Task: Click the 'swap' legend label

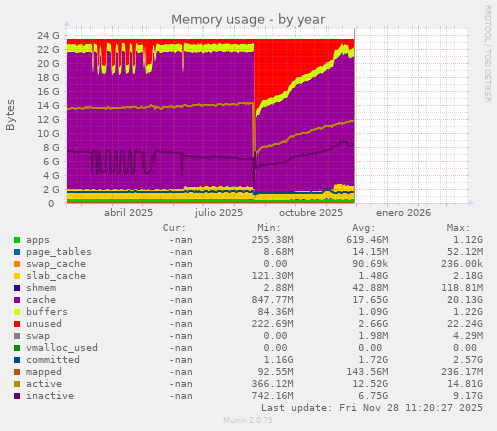Action: [x=38, y=336]
